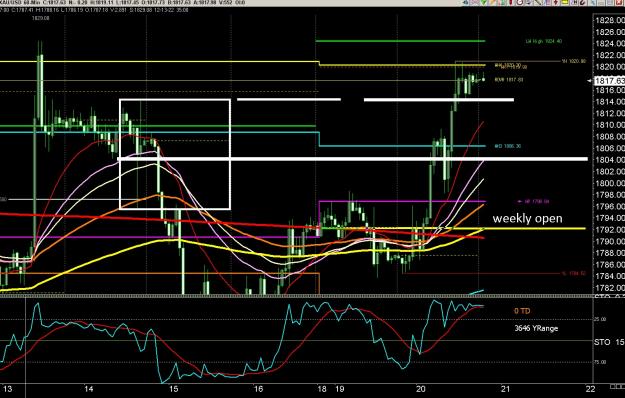Click date label 14 on time axis
Screen dimensions: 625x398
89,389
